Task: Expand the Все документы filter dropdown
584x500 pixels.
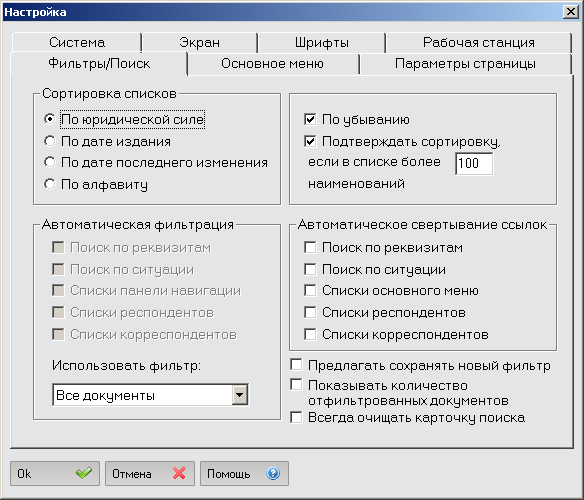Action: [x=239, y=395]
